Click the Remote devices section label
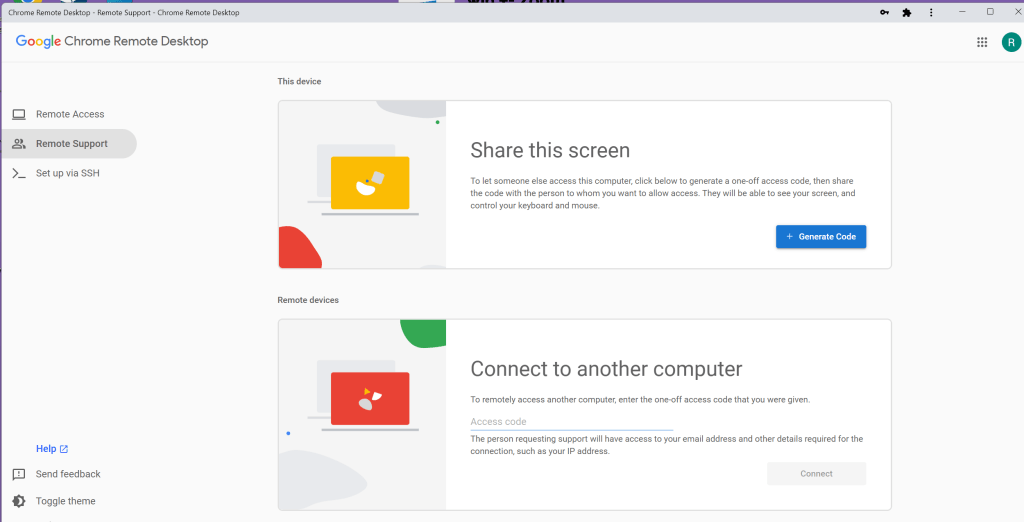The width and height of the screenshot is (1024, 522). point(308,301)
